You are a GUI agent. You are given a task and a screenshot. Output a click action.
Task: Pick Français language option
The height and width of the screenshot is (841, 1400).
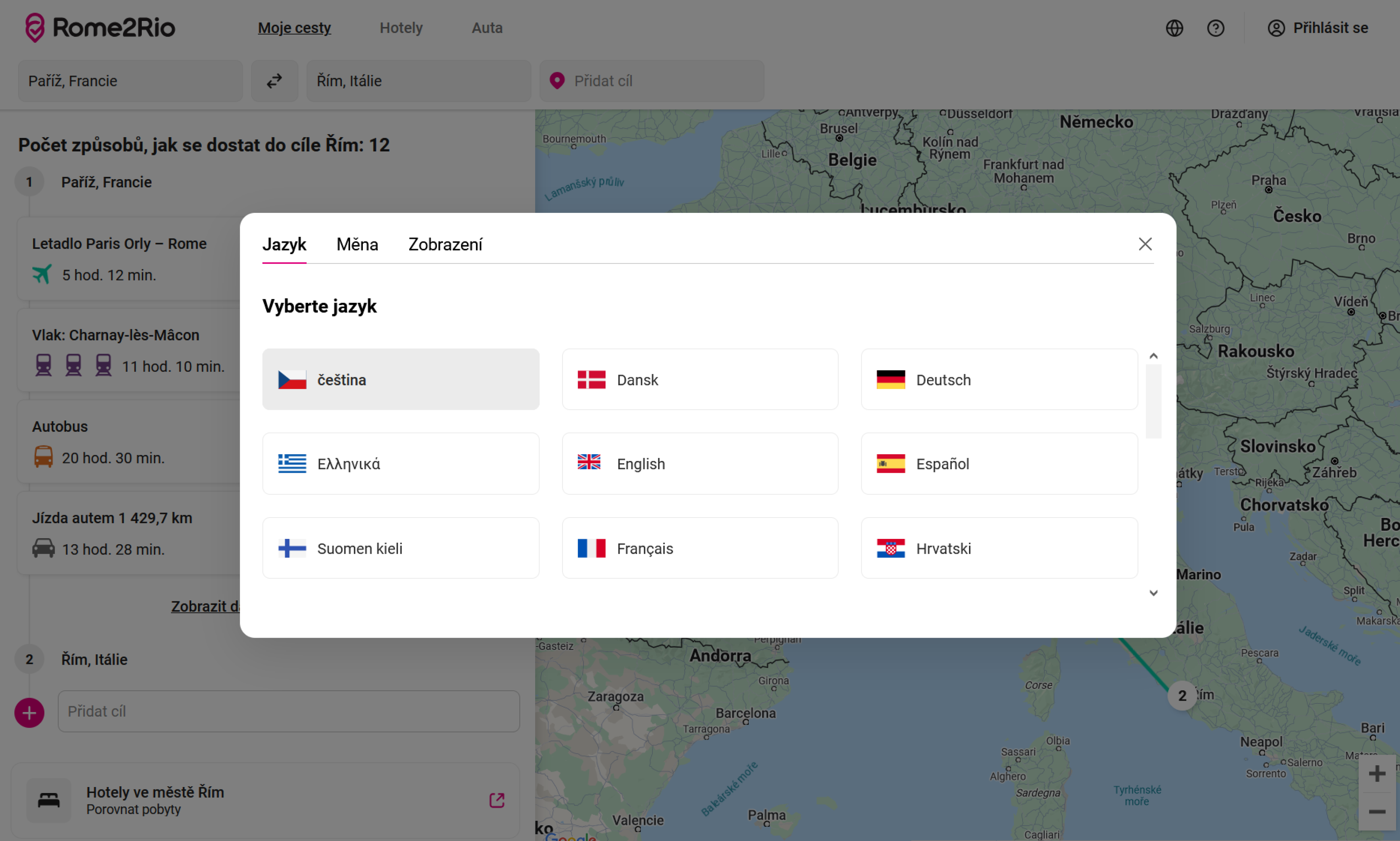coord(699,548)
